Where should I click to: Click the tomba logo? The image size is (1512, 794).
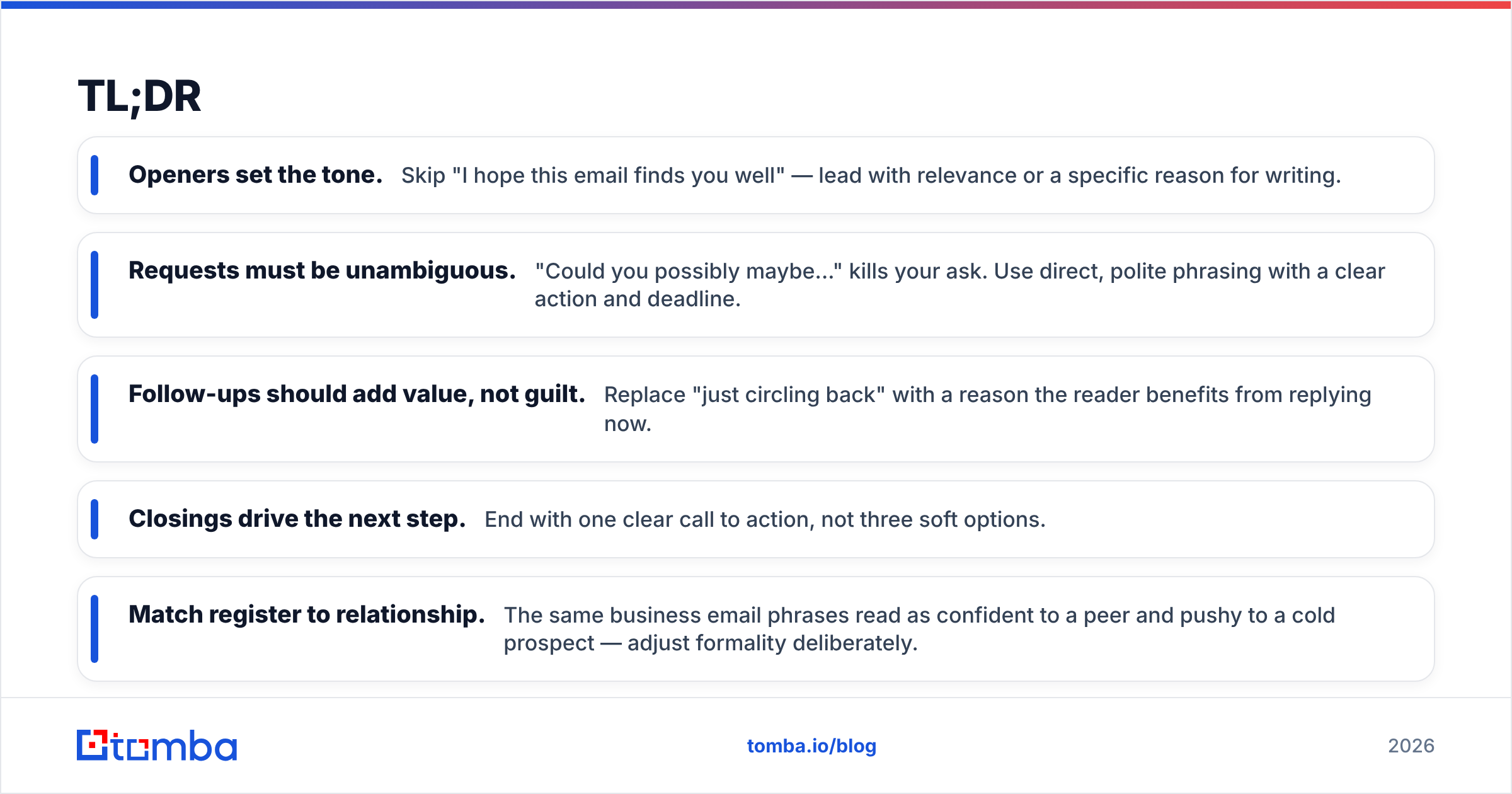[157, 745]
